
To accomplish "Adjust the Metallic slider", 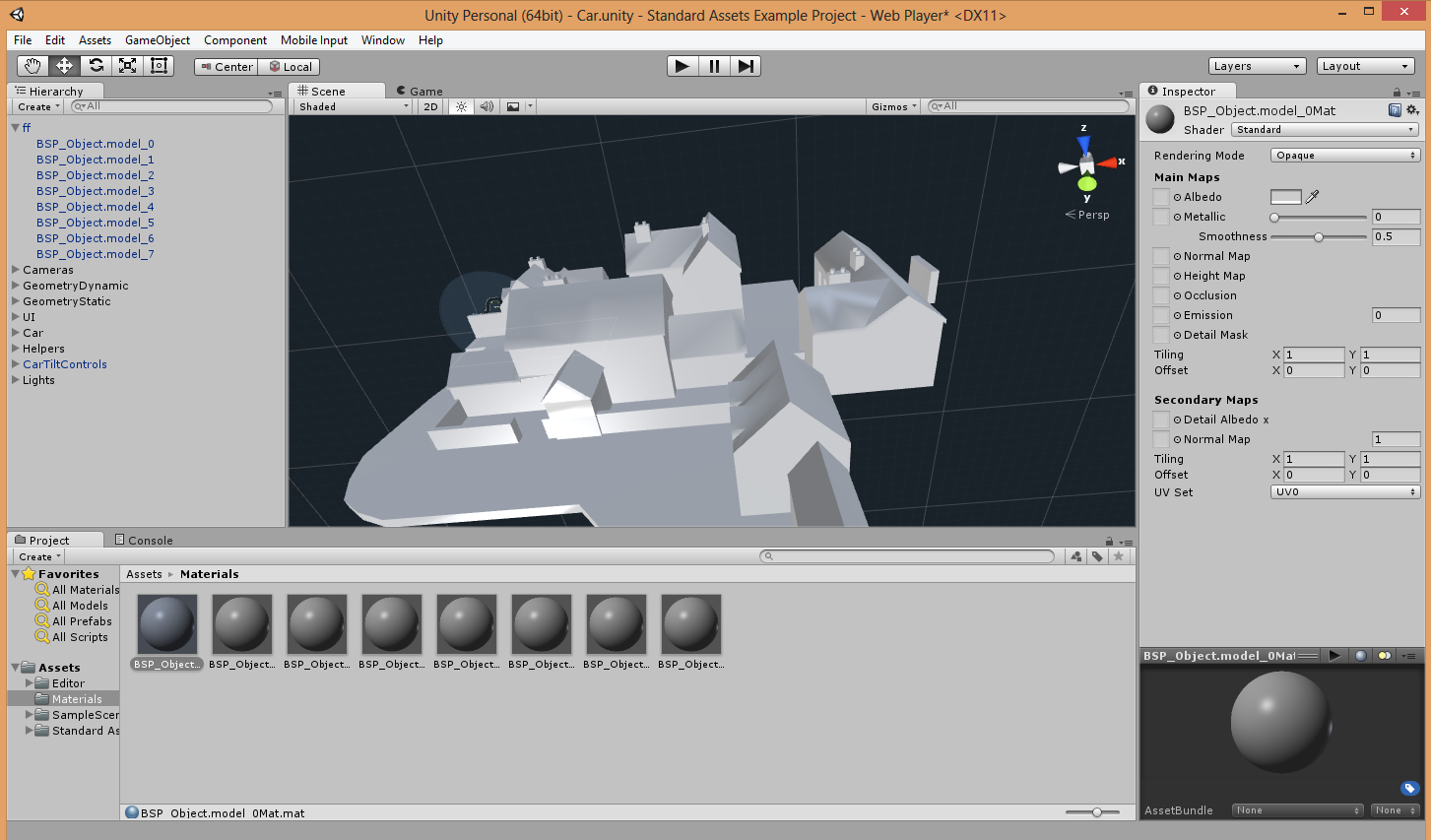I will click(x=1319, y=217).
